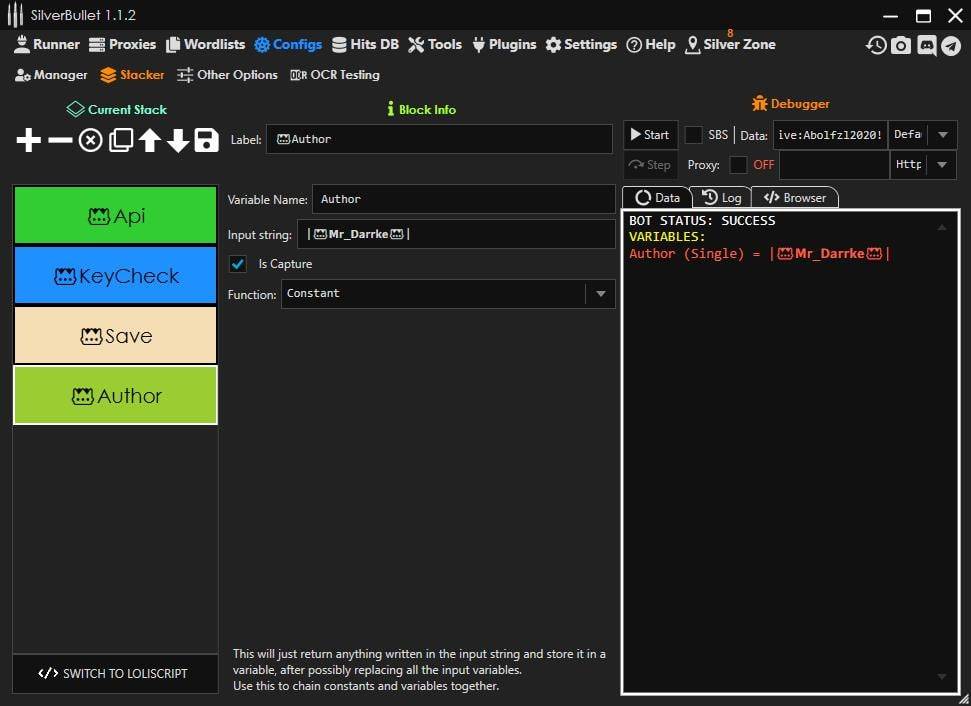The width and height of the screenshot is (971, 706).
Task: Click the SWITCH TO LOLISCRIPT button
Action: [x=114, y=674]
